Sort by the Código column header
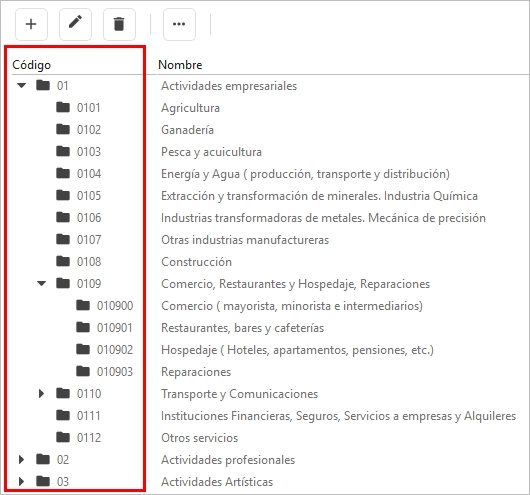The height and width of the screenshot is (495, 530). point(31,65)
